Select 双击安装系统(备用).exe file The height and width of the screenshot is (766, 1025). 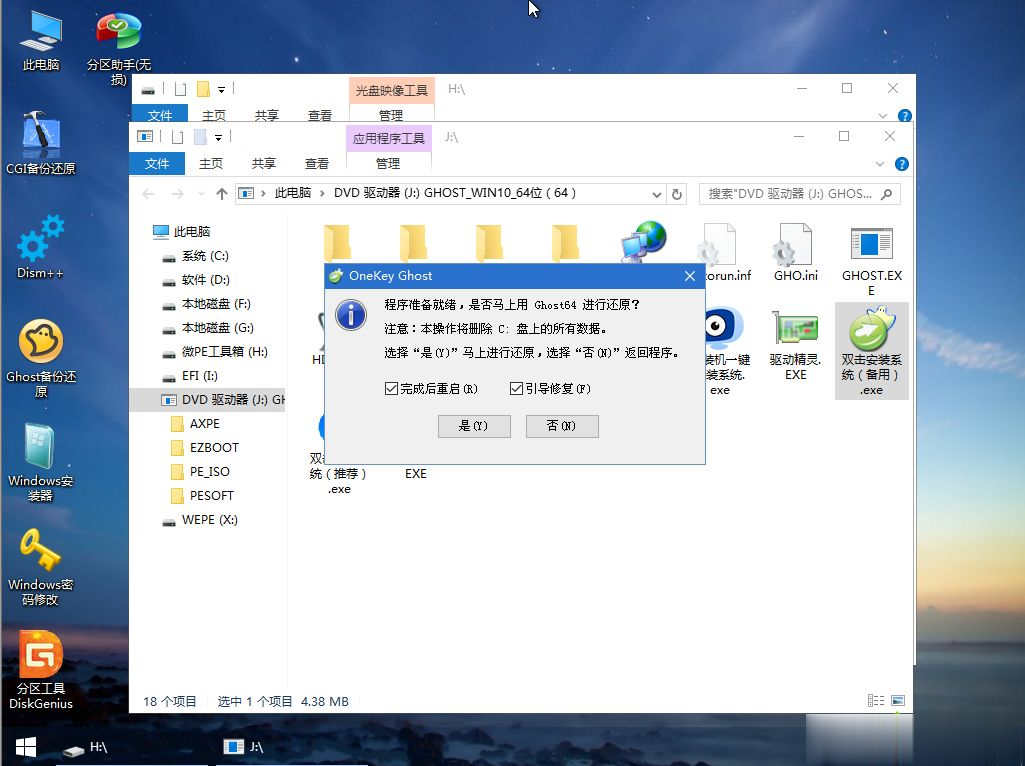click(871, 351)
